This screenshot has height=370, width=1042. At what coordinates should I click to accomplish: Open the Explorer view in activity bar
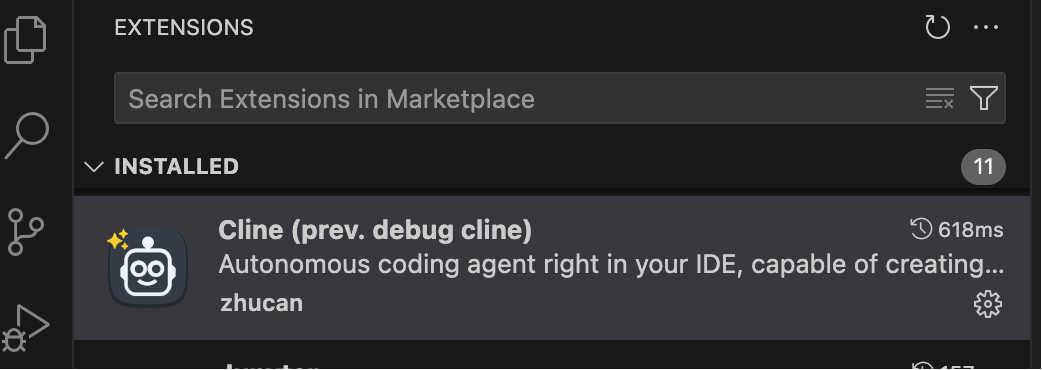point(26,40)
